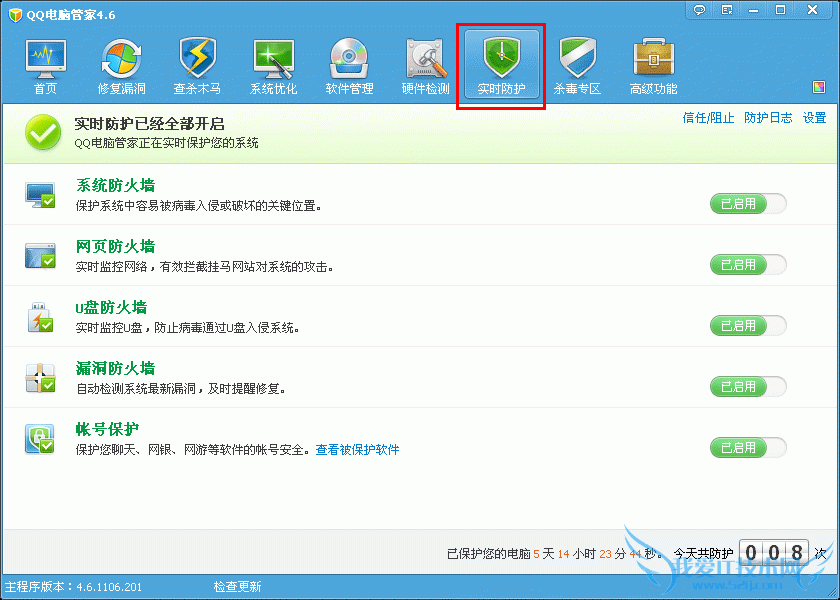The image size is (840, 600).
Task: Open 设置 settings link
Action: (x=814, y=118)
